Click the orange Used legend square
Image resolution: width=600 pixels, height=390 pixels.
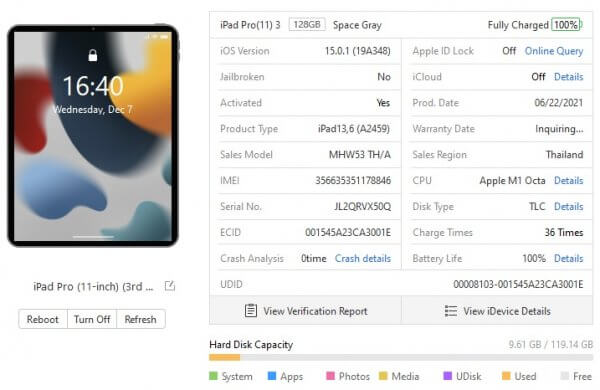click(506, 375)
